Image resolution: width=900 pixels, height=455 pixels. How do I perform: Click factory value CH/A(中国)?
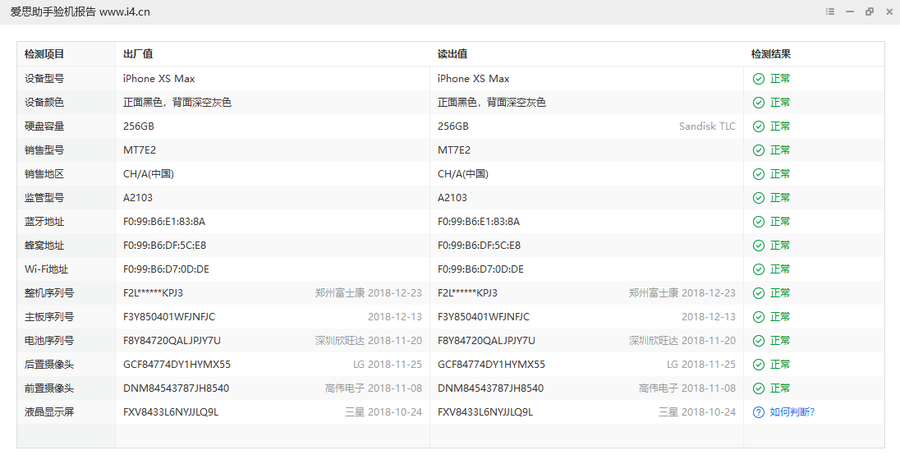(148, 174)
